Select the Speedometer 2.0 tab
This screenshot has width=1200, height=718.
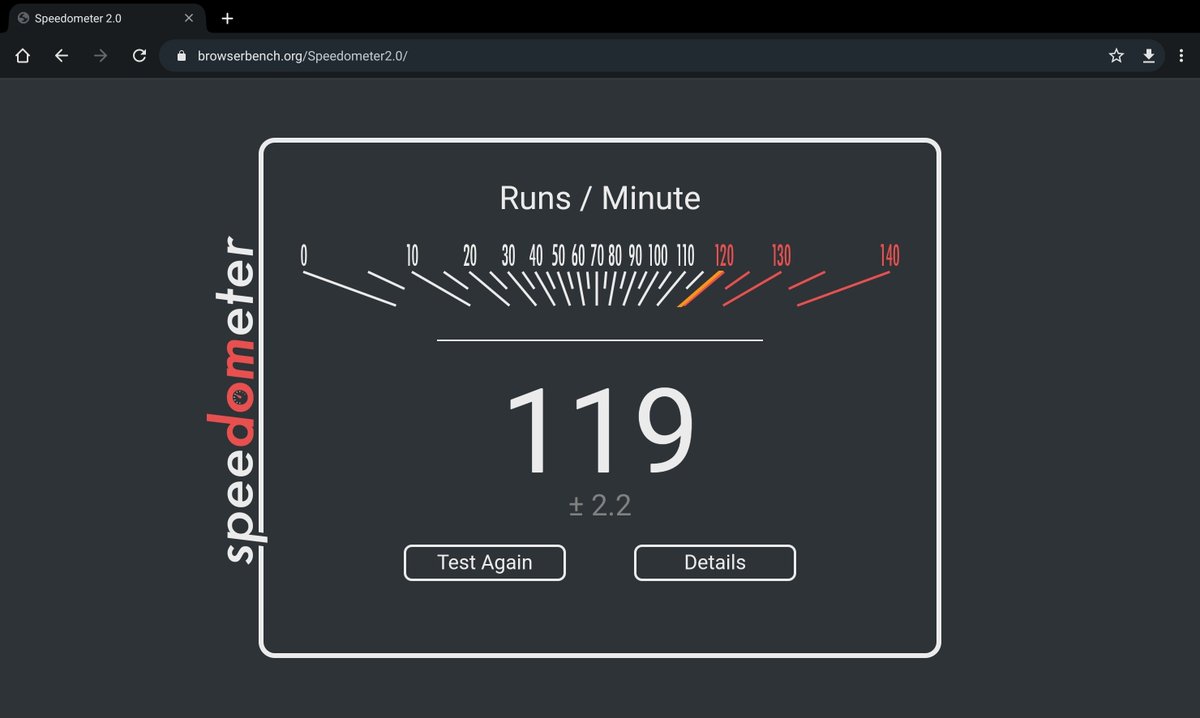pos(105,18)
